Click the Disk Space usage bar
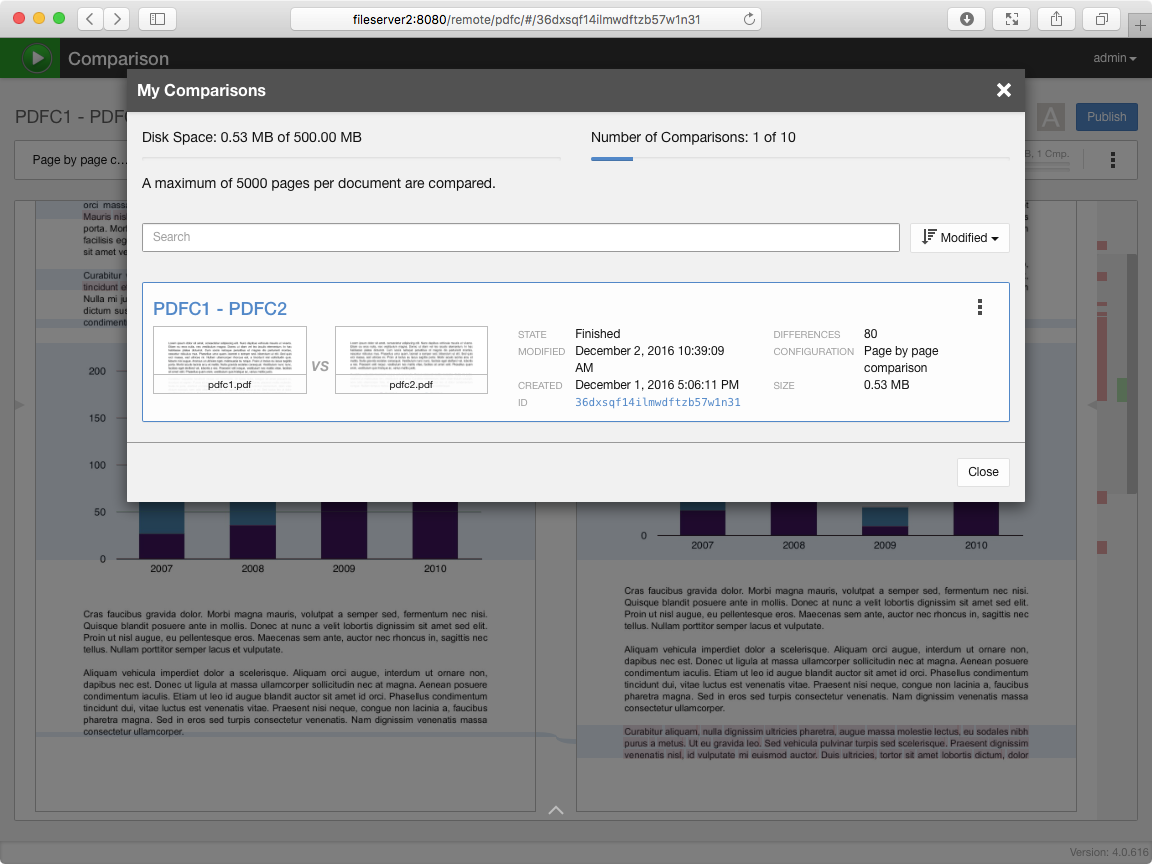Viewport: 1152px width, 864px height. click(351, 159)
